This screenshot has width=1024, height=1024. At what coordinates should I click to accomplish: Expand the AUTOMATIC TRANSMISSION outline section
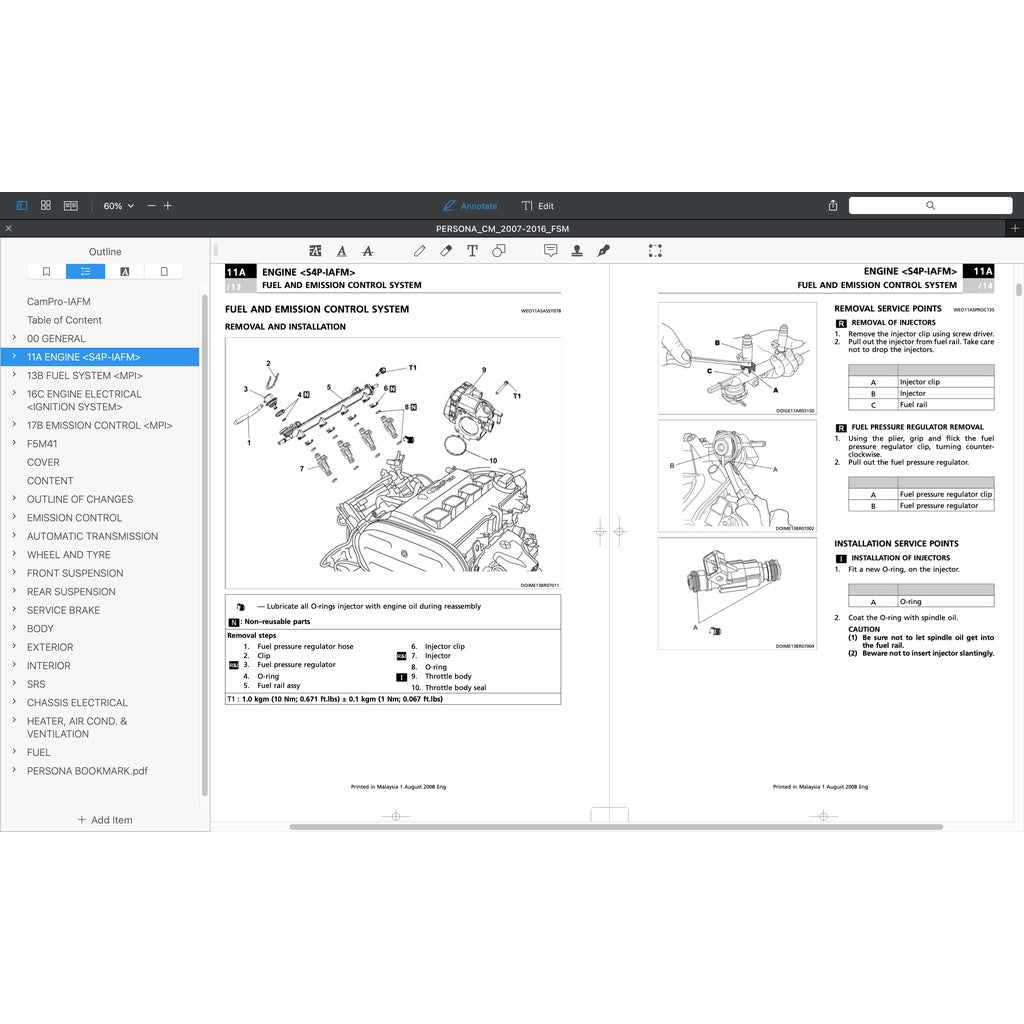13,536
